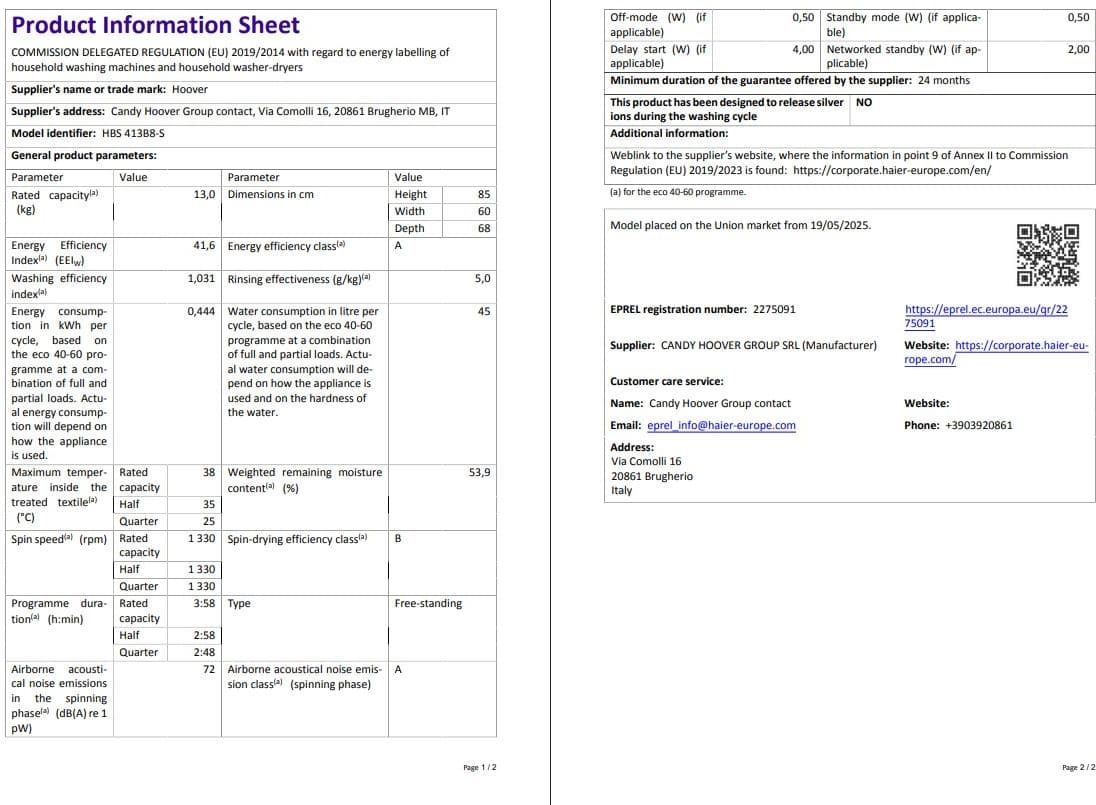Screen dimensions: 1096x805
Task: Click the water consumption value 45
Action: pos(483,312)
